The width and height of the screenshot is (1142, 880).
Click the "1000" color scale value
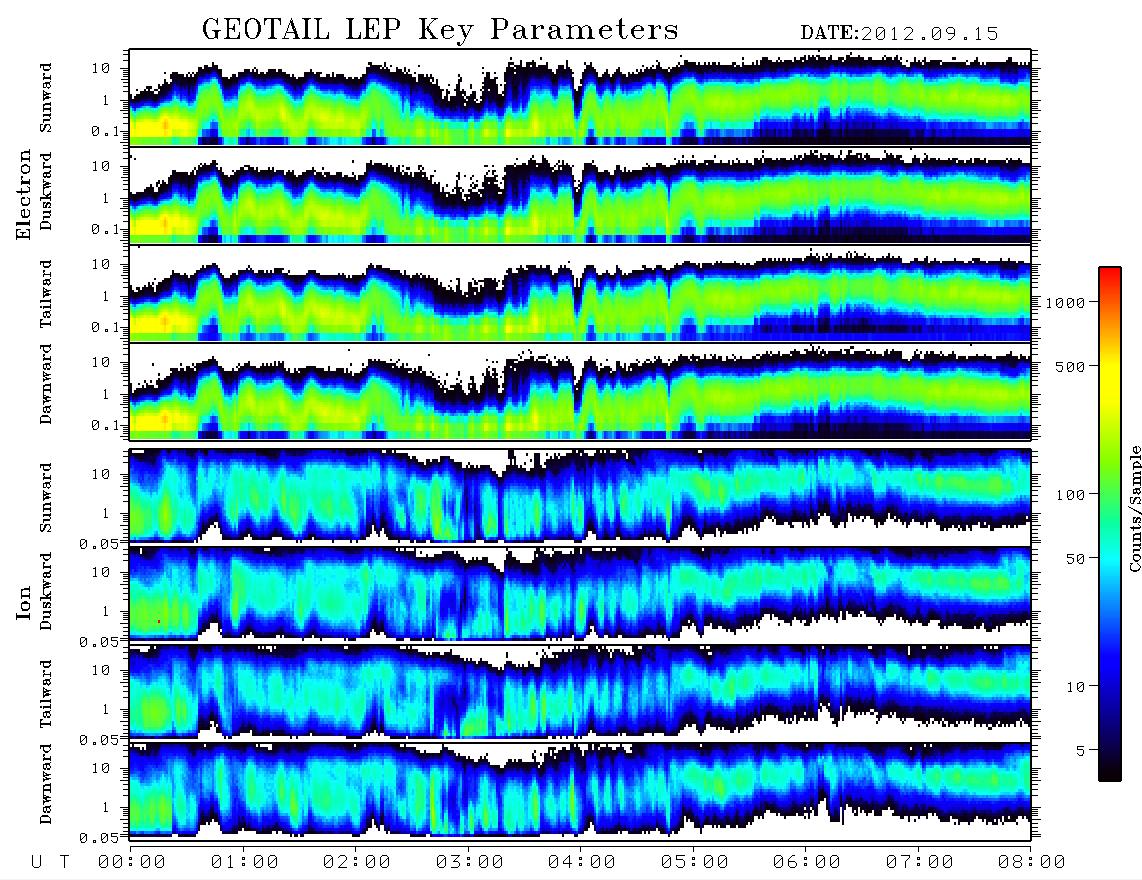[x=1065, y=303]
